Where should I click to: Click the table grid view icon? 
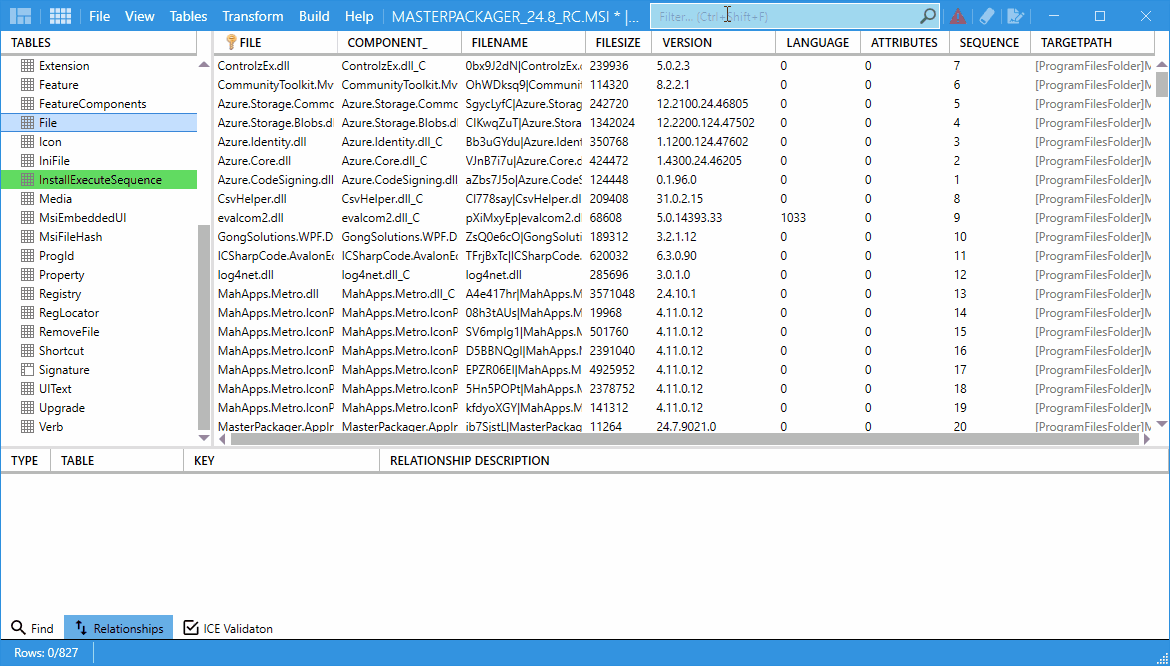[x=60, y=16]
